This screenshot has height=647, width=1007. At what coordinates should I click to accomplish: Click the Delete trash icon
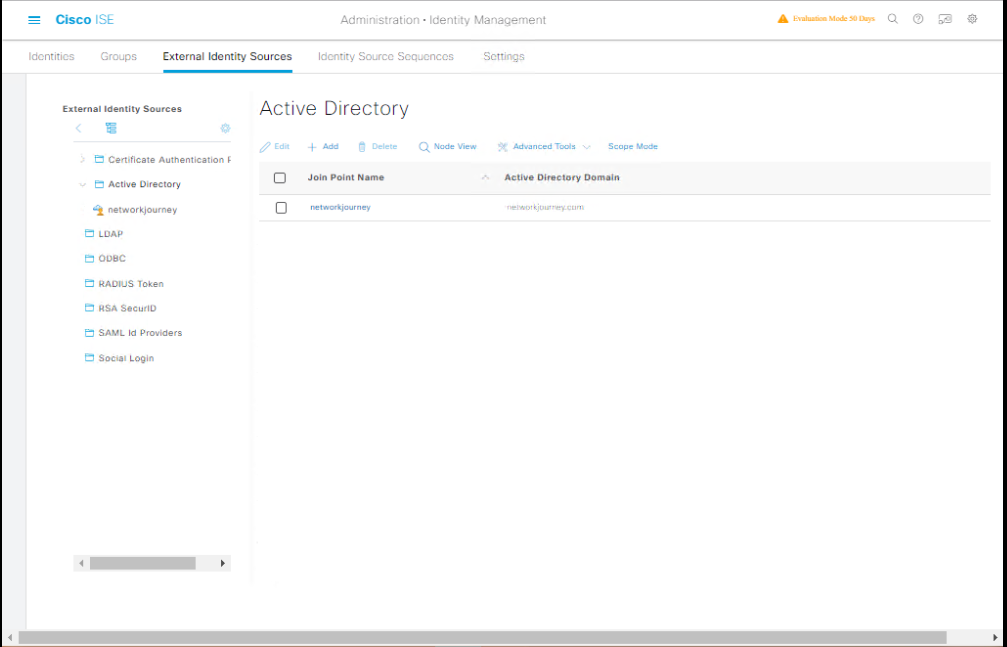point(362,147)
